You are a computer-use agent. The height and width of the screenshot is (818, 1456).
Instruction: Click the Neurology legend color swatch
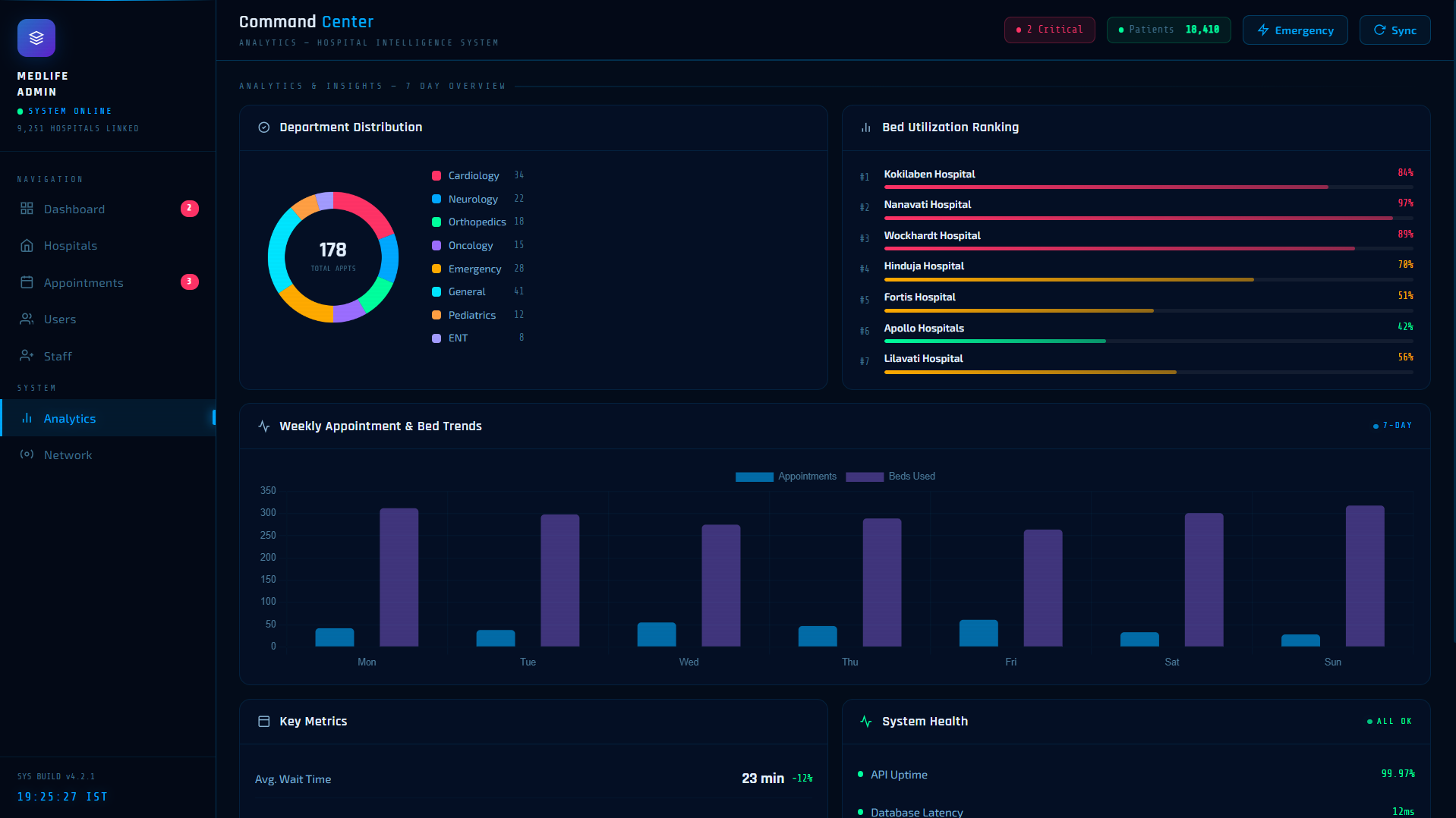[436, 200]
